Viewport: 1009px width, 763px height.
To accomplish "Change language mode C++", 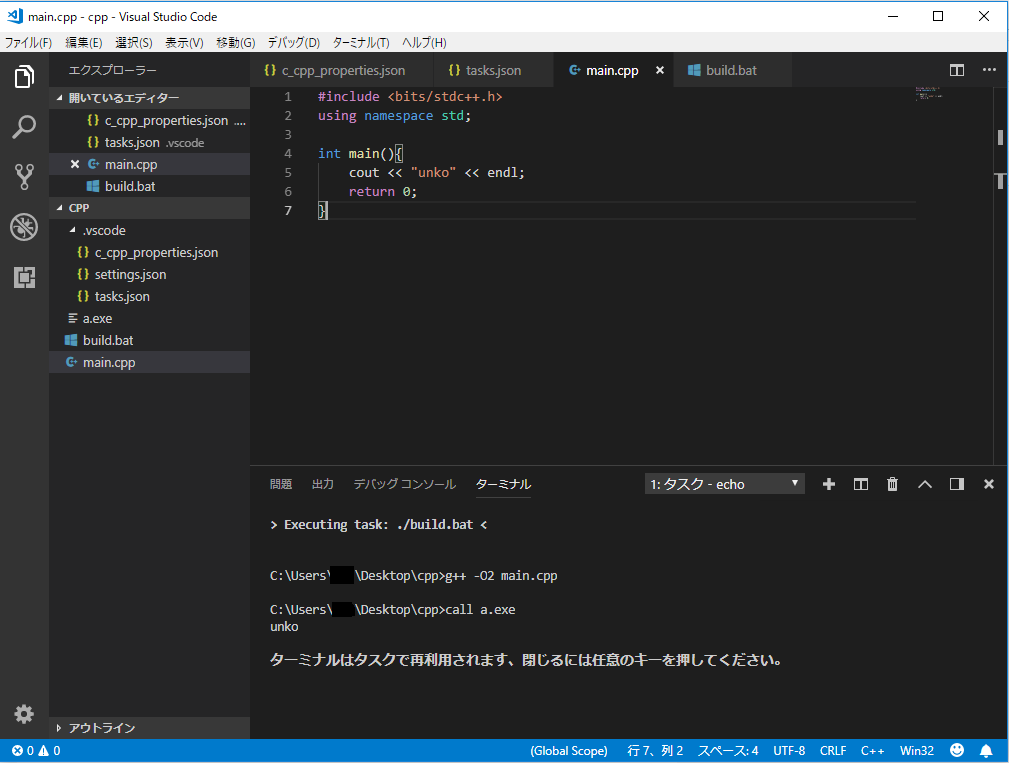I will tap(872, 750).
